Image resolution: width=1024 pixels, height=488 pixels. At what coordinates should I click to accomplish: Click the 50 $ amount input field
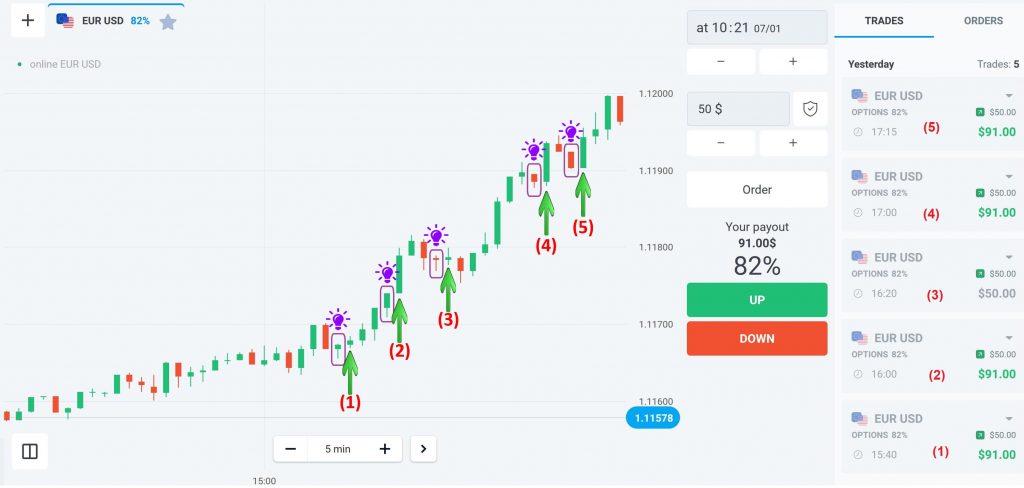[737, 108]
